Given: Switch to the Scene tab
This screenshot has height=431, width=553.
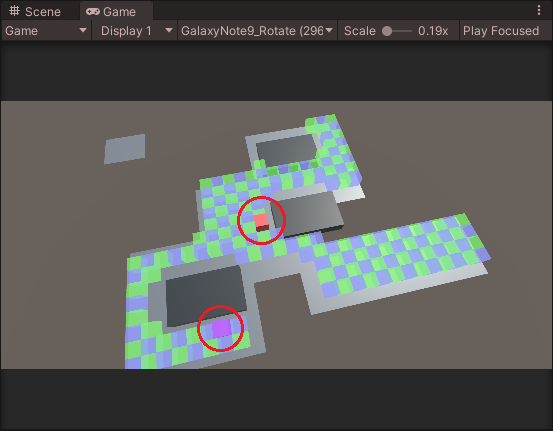Looking at the screenshot, I should coord(35,11).
